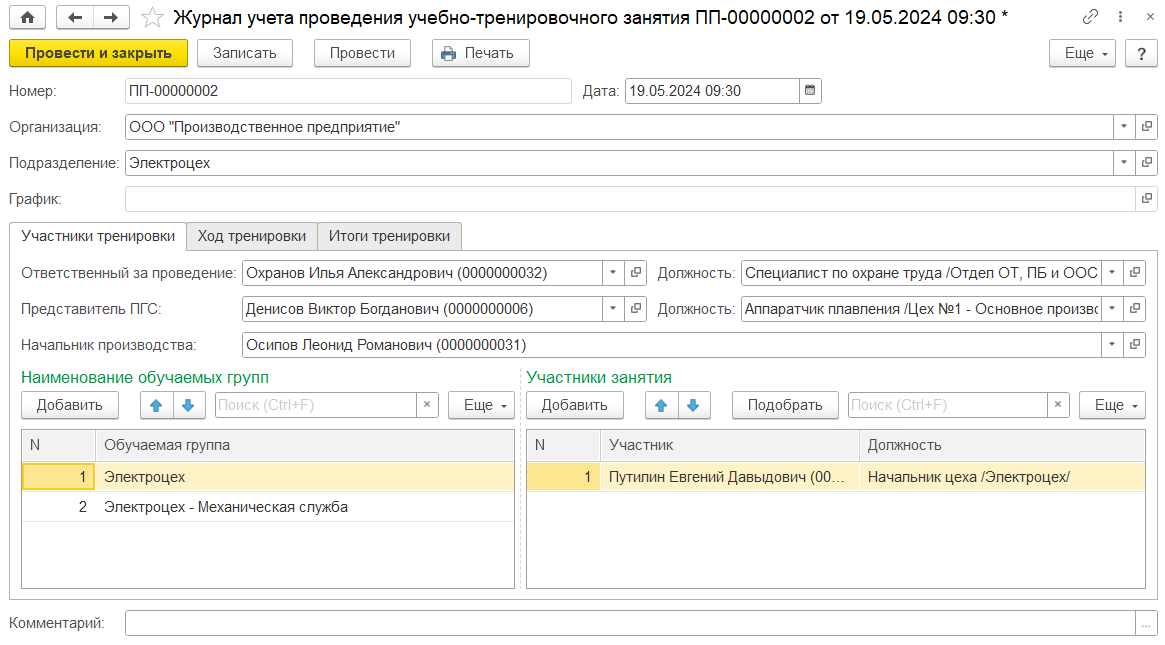Expand the Подразделение dropdown list

[x=1123, y=163]
